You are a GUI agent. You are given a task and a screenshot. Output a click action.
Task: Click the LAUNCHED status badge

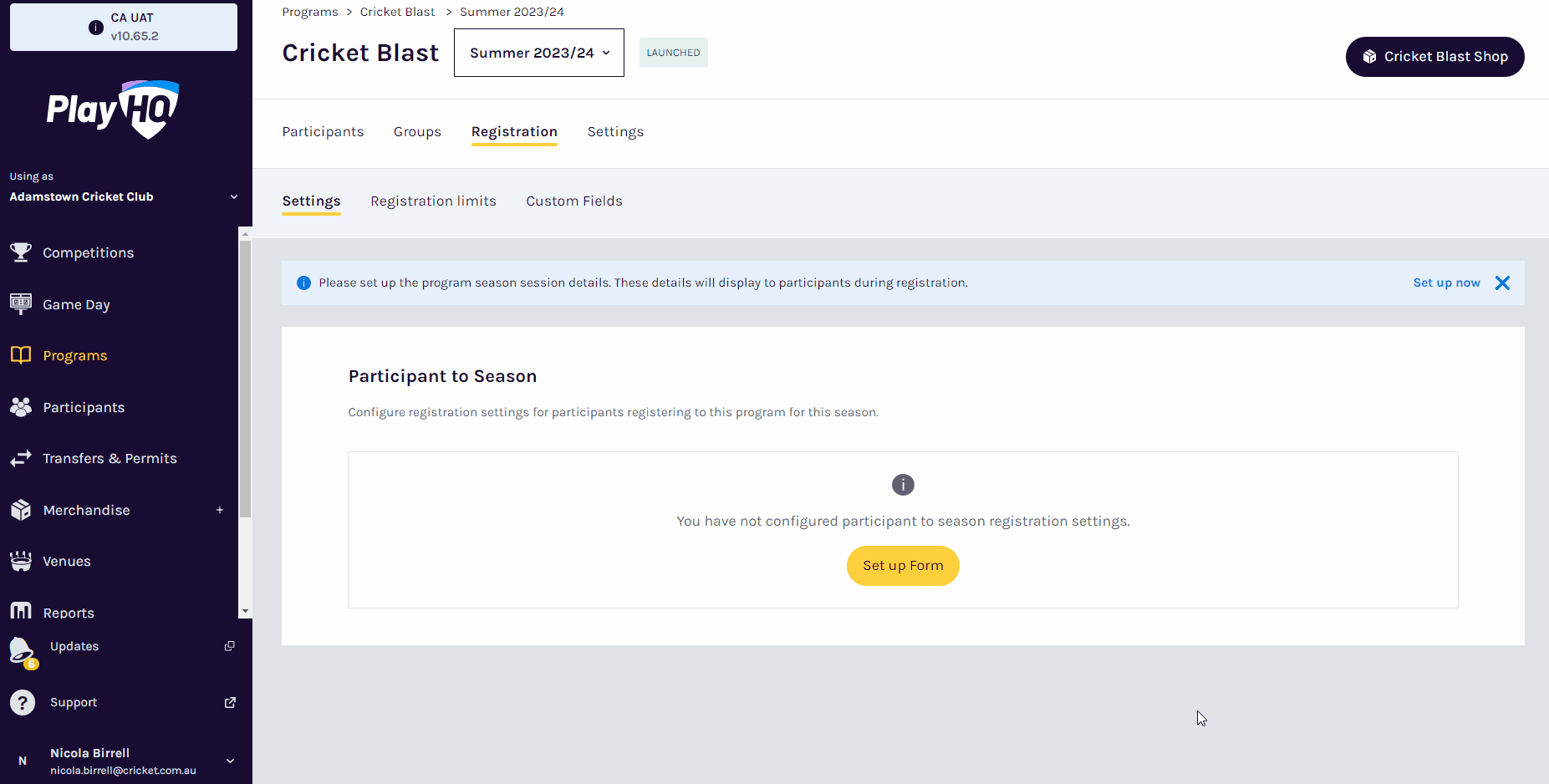(x=673, y=53)
